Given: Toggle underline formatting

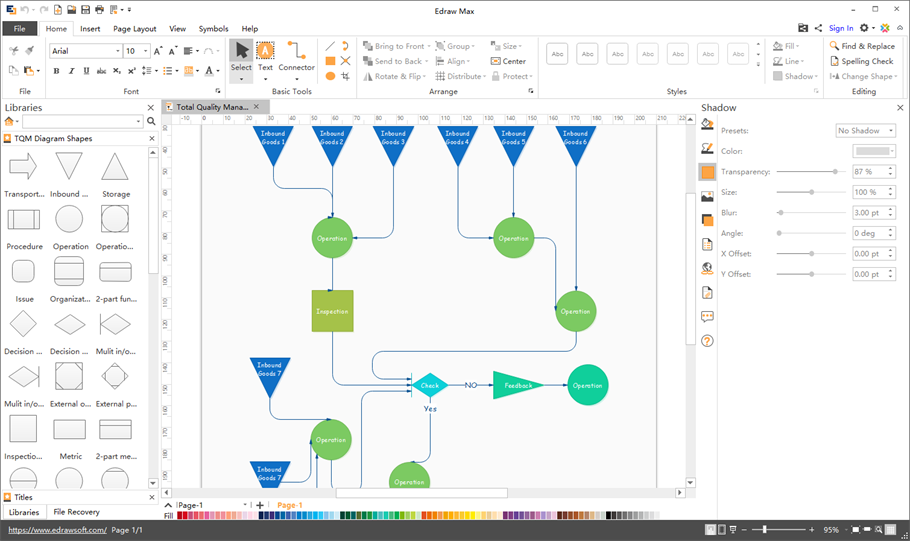Looking at the screenshot, I should tap(87, 71).
